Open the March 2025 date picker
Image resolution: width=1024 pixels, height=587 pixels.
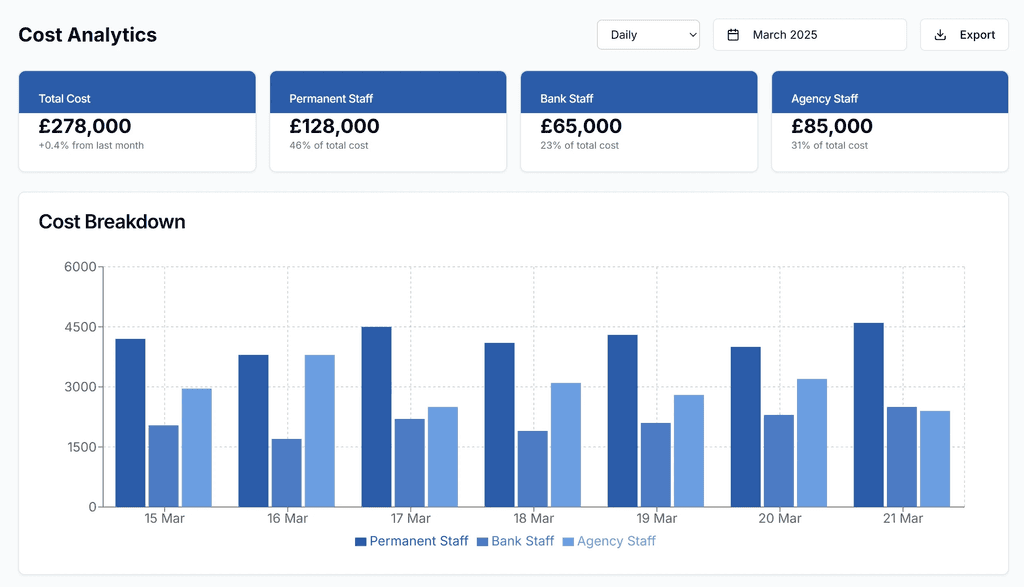[x=810, y=35]
